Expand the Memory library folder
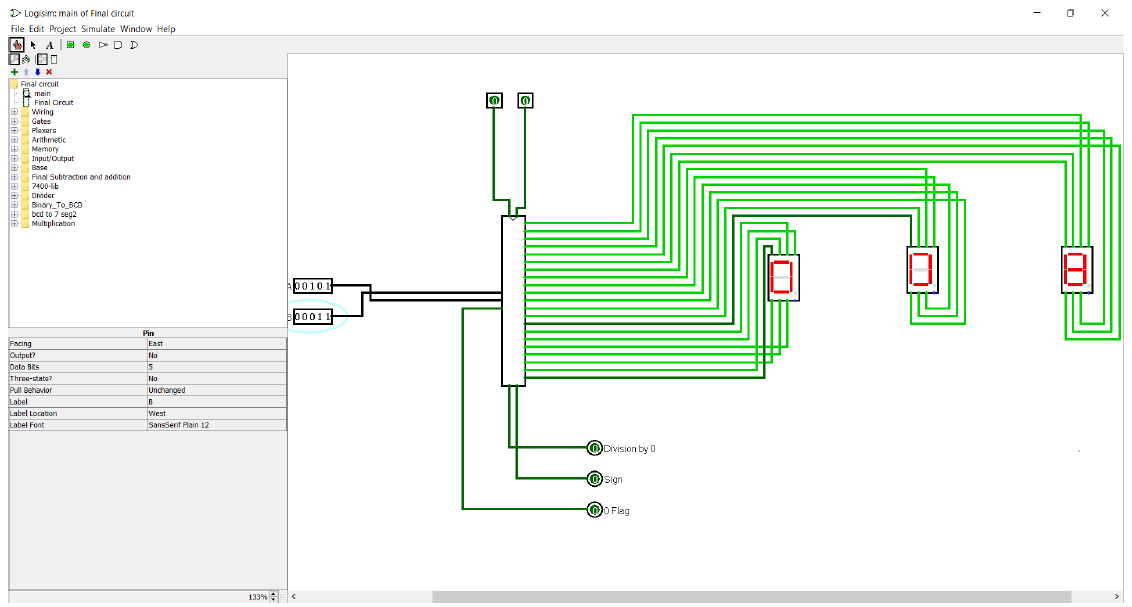Viewport: 1132px width, 607px height. pyautogui.click(x=14, y=149)
